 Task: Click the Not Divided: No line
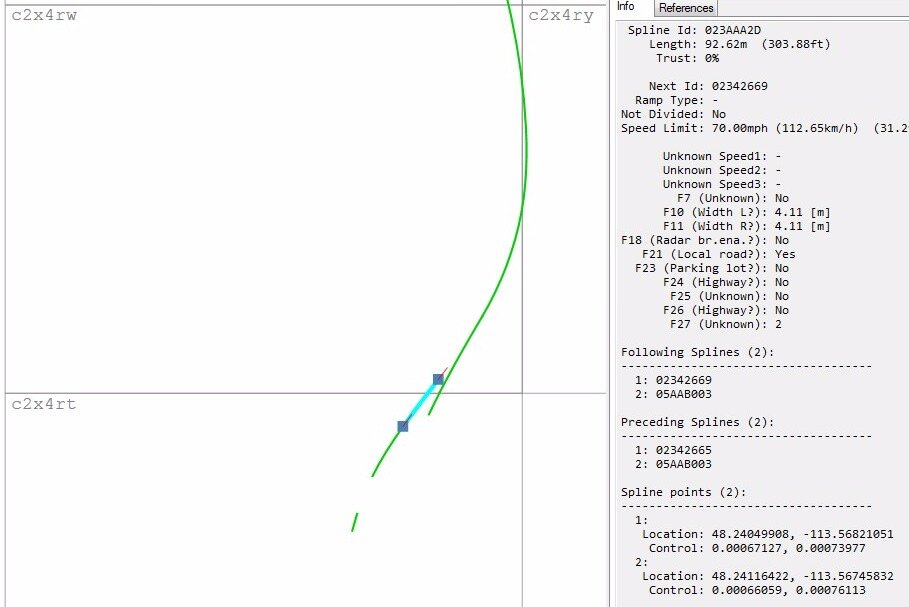673,114
